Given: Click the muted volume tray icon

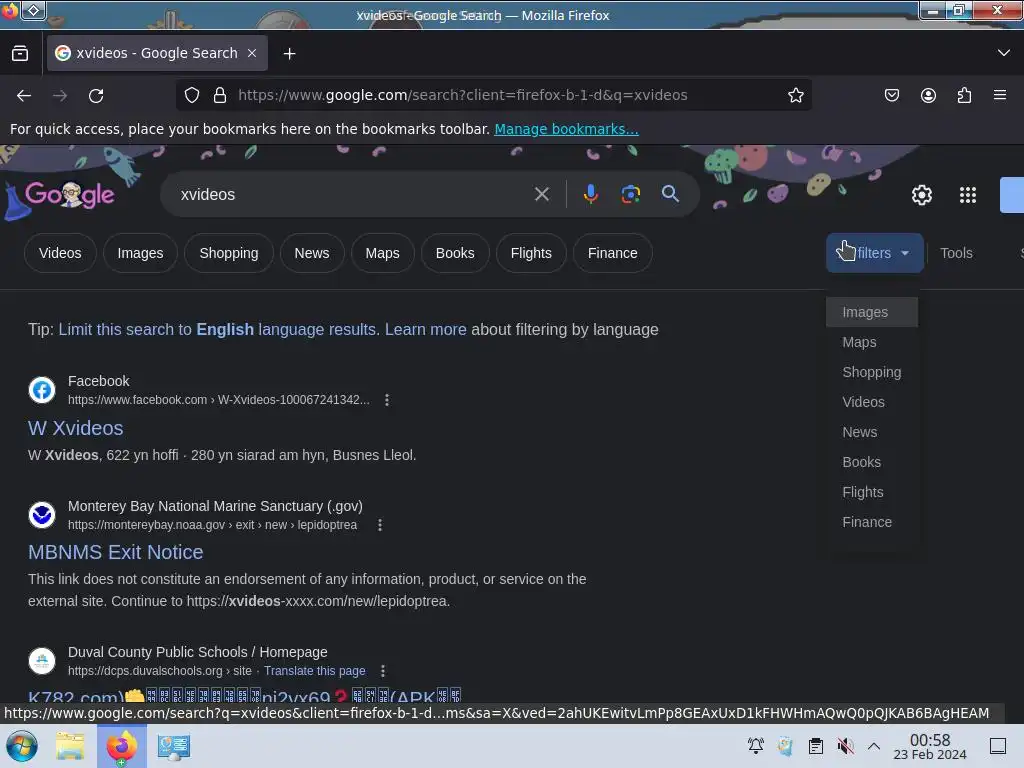Looking at the screenshot, I should pos(846,746).
